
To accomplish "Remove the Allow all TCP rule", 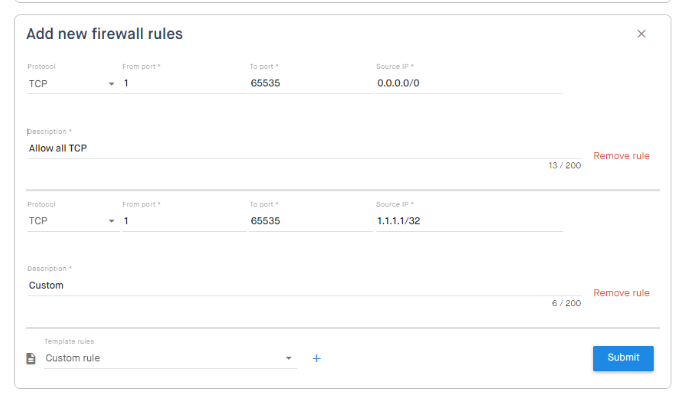I will pos(621,155).
